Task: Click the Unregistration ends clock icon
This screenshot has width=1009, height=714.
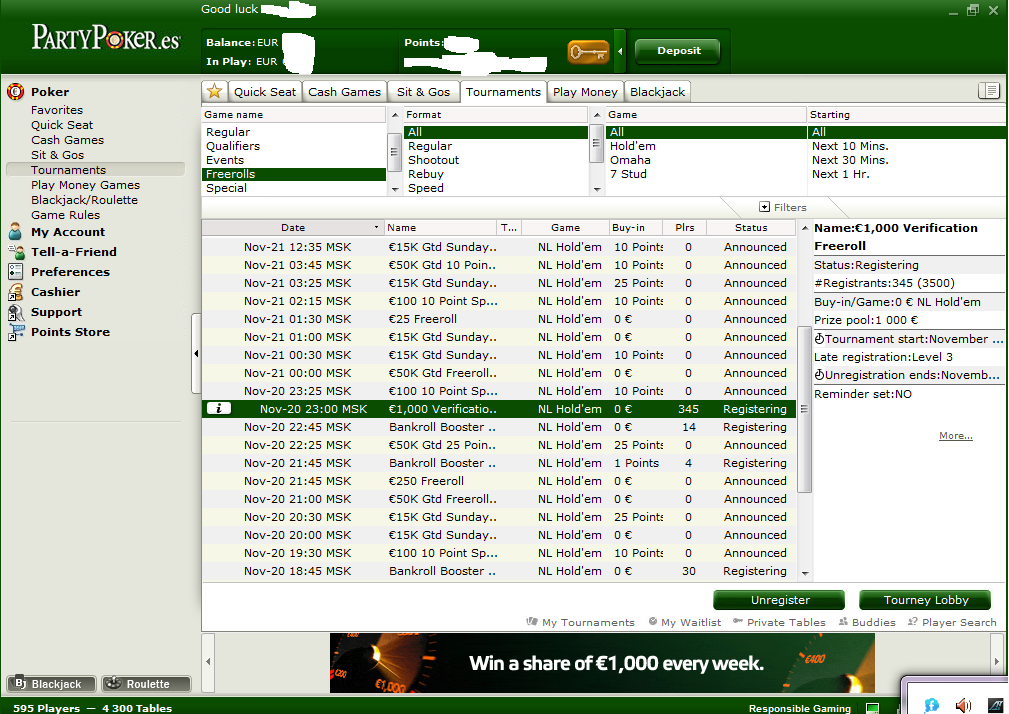Action: (819, 375)
